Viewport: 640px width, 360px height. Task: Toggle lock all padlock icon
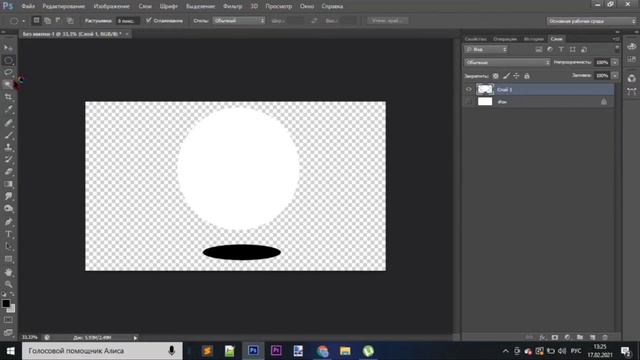point(527,76)
